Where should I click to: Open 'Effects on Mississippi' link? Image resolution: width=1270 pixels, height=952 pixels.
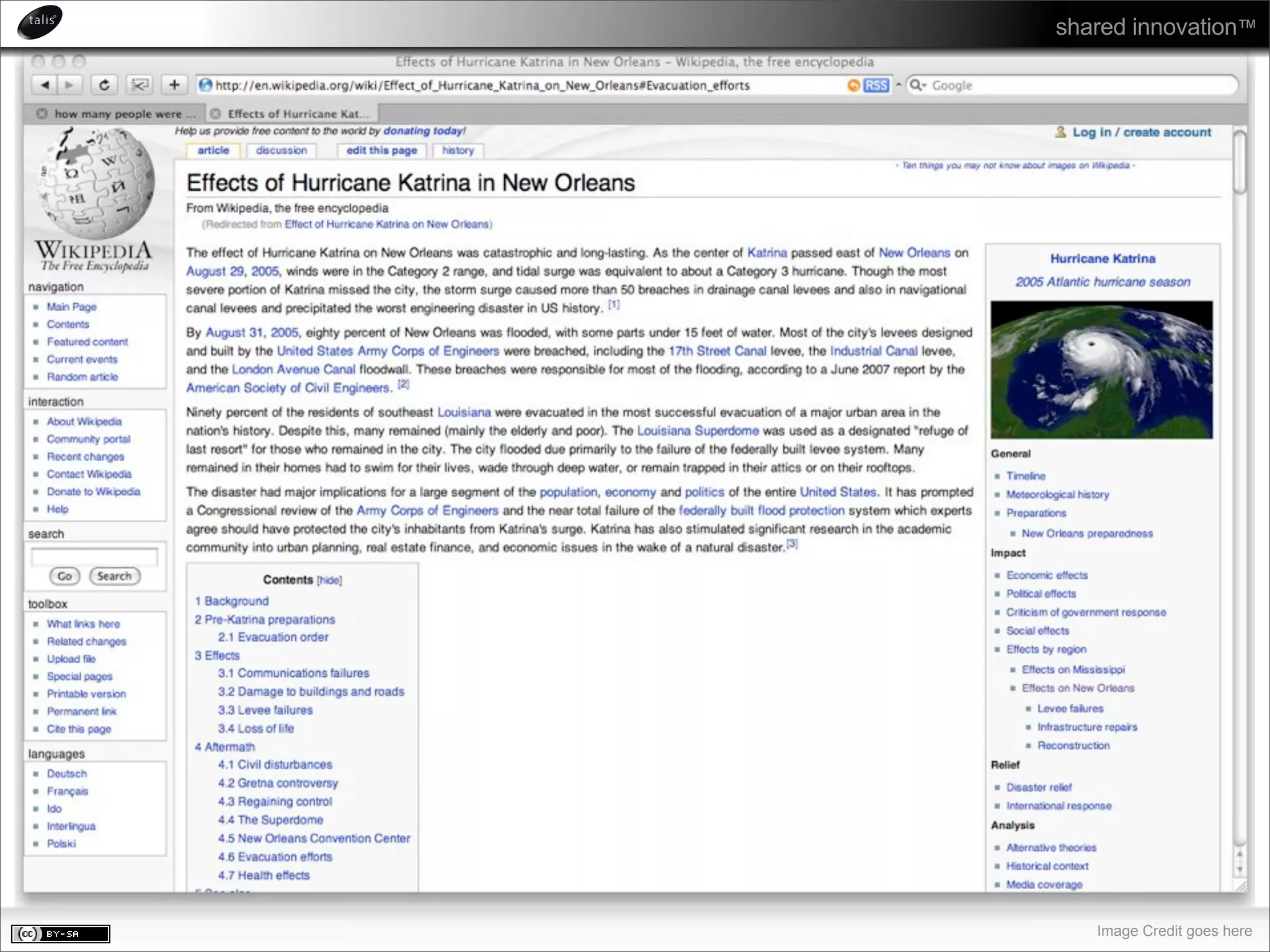(1073, 669)
